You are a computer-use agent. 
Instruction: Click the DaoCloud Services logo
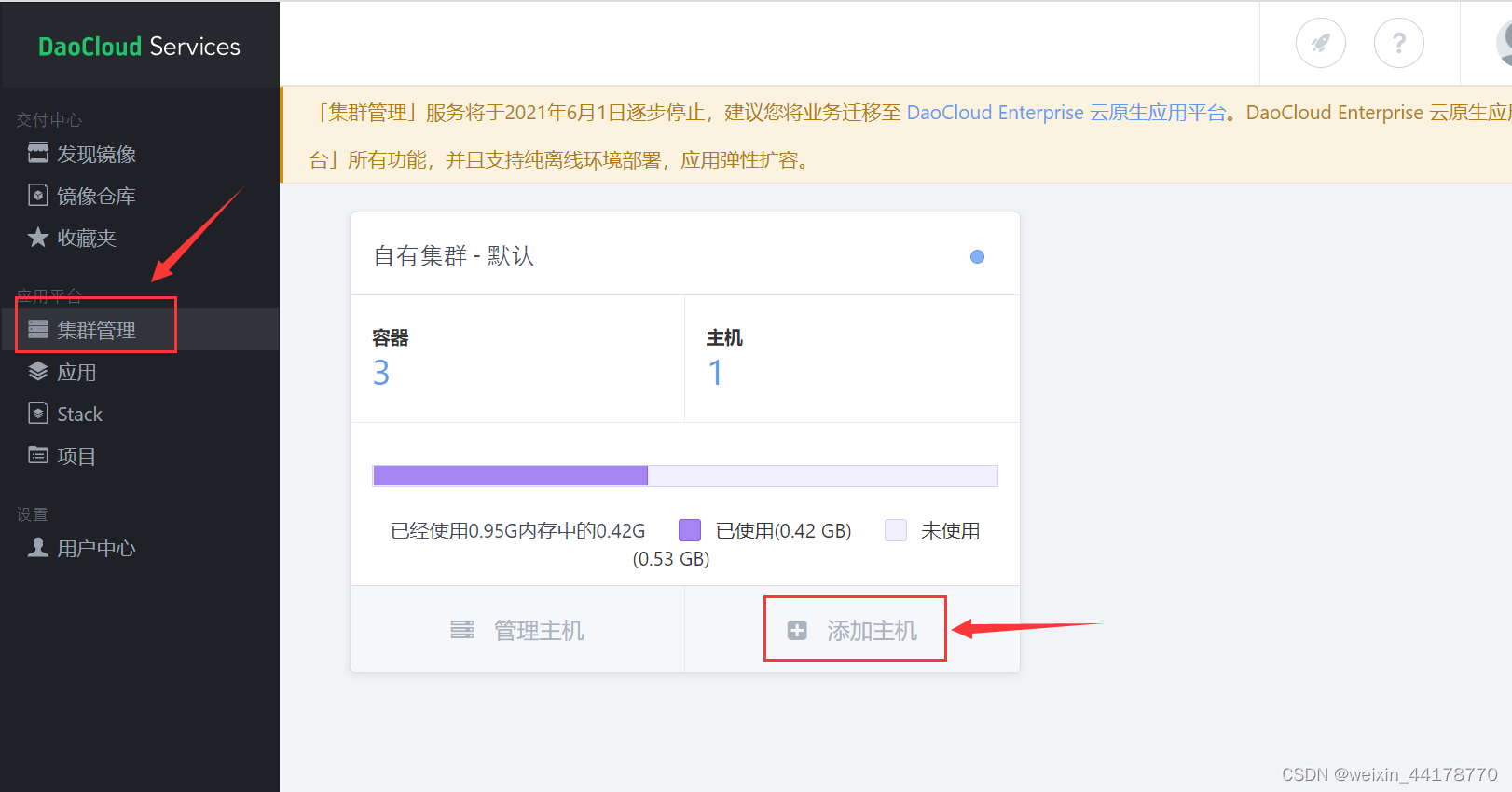pyautogui.click(x=139, y=47)
